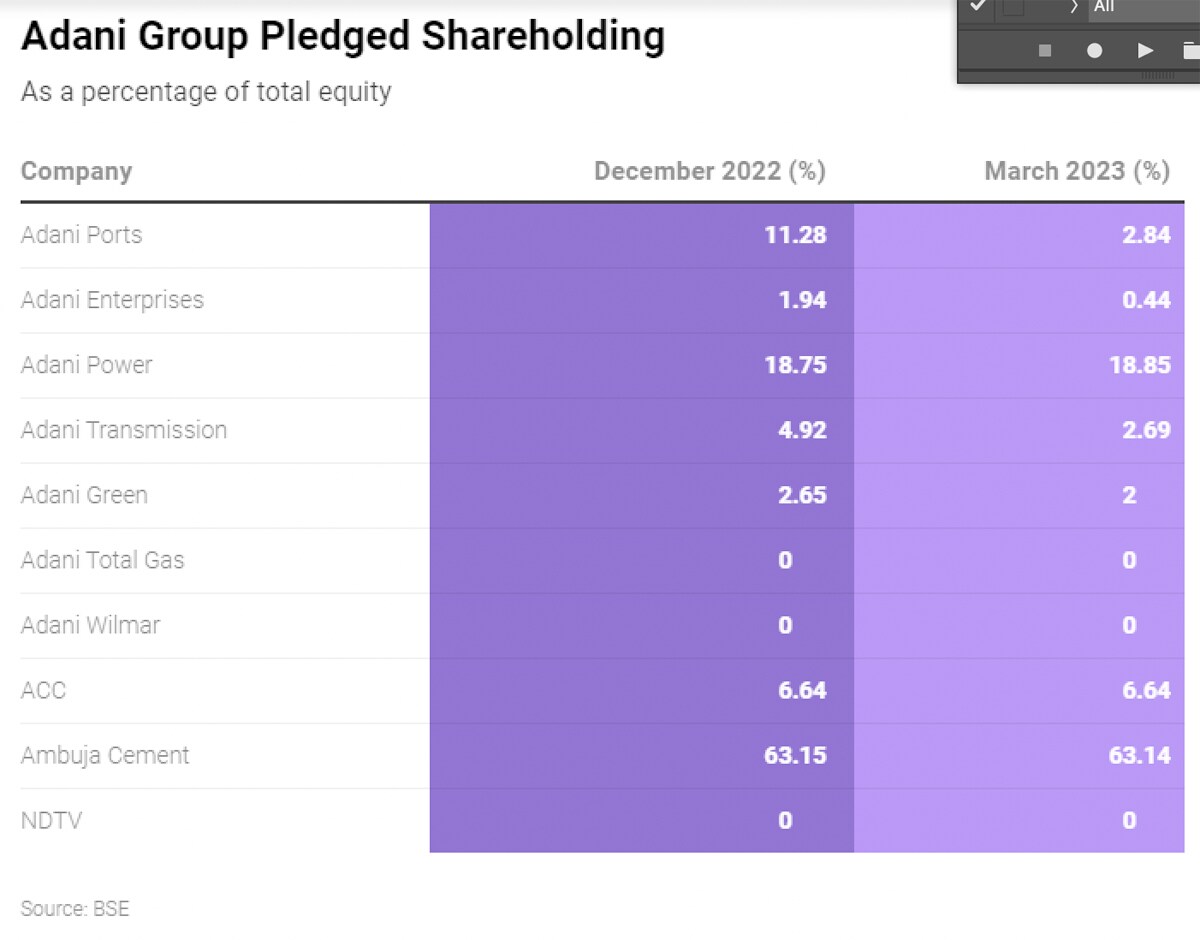Click the play action triangle

click(1145, 50)
